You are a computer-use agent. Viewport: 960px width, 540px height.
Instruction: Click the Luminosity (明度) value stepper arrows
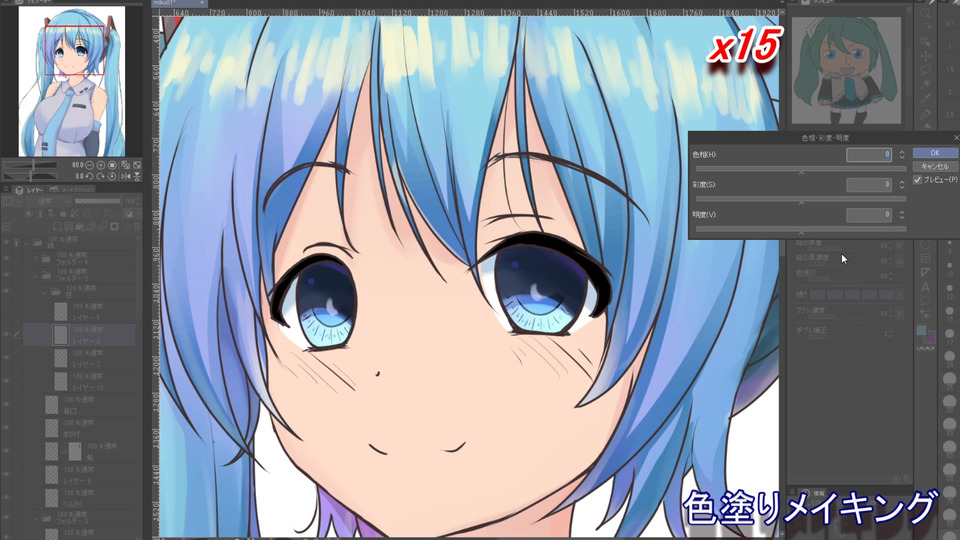(902, 214)
